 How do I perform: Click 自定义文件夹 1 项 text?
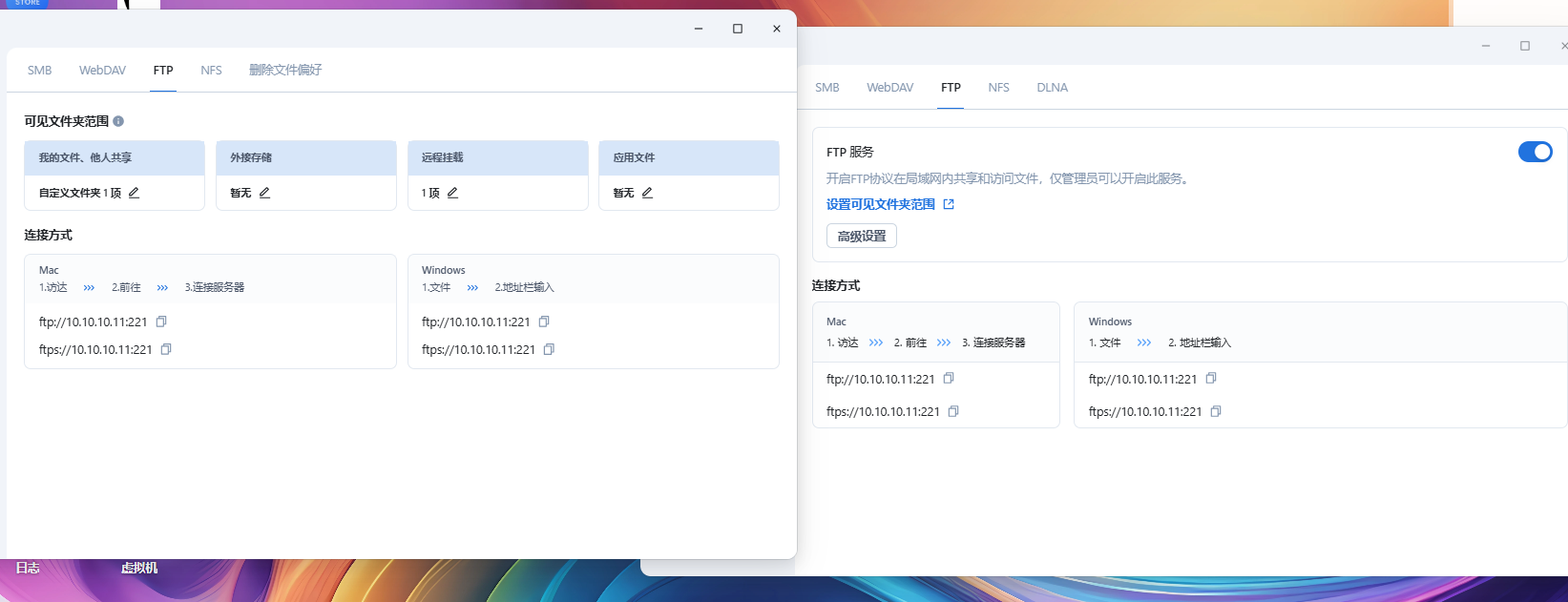80,193
